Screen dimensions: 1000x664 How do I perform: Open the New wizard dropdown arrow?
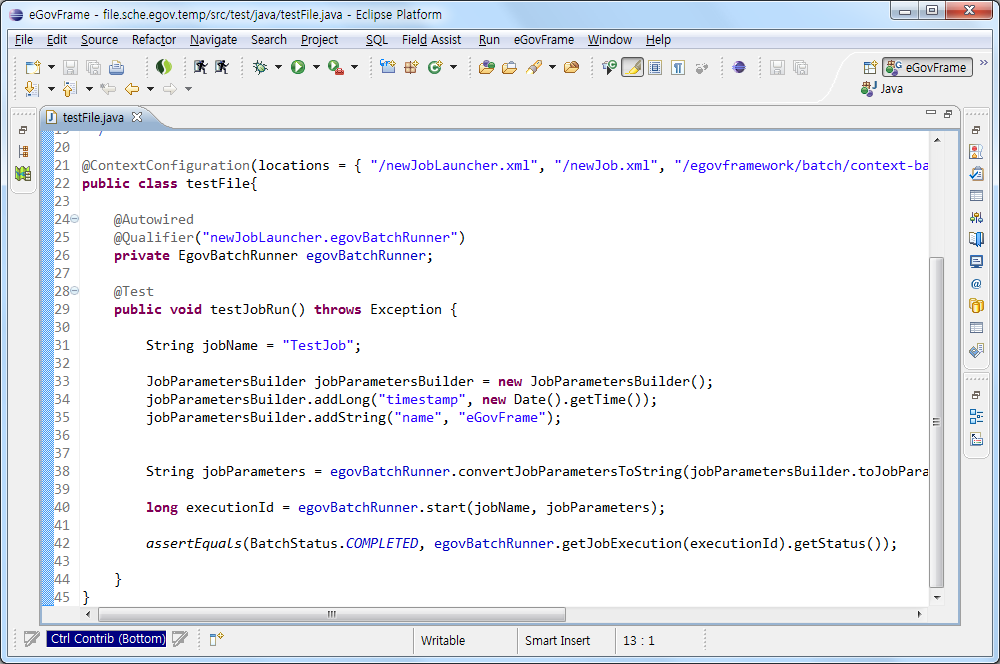[x=50, y=67]
